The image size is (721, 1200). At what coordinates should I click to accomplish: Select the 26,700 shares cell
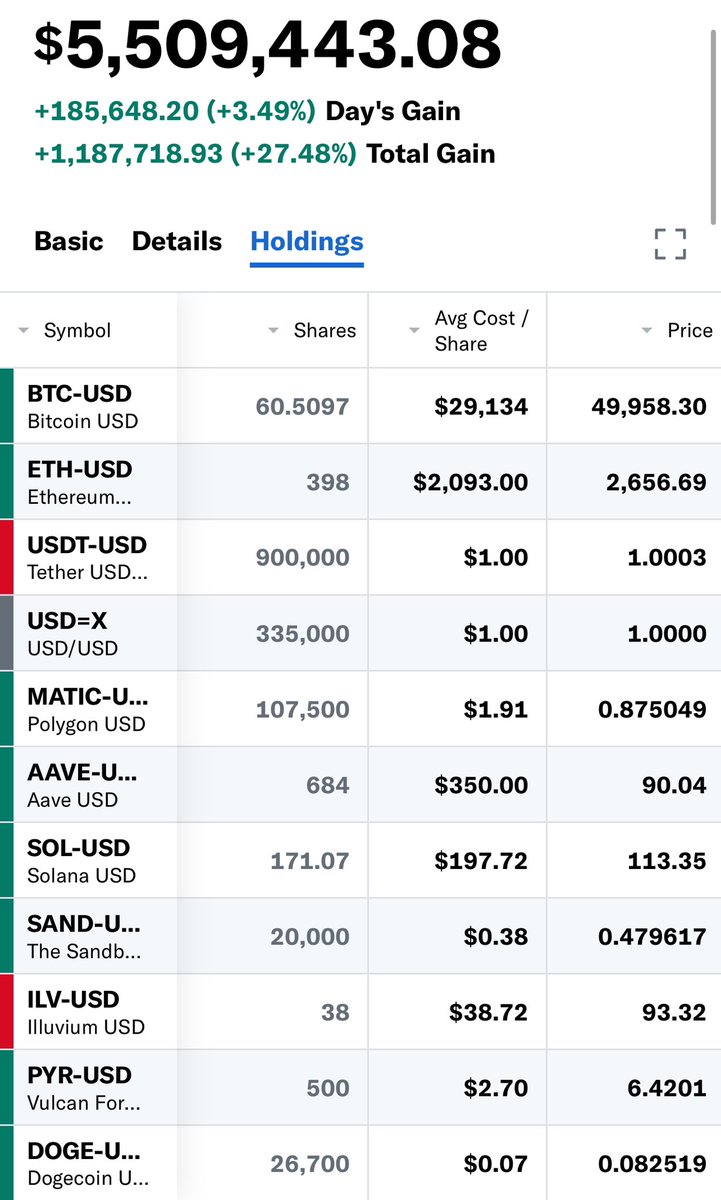(x=273, y=1163)
